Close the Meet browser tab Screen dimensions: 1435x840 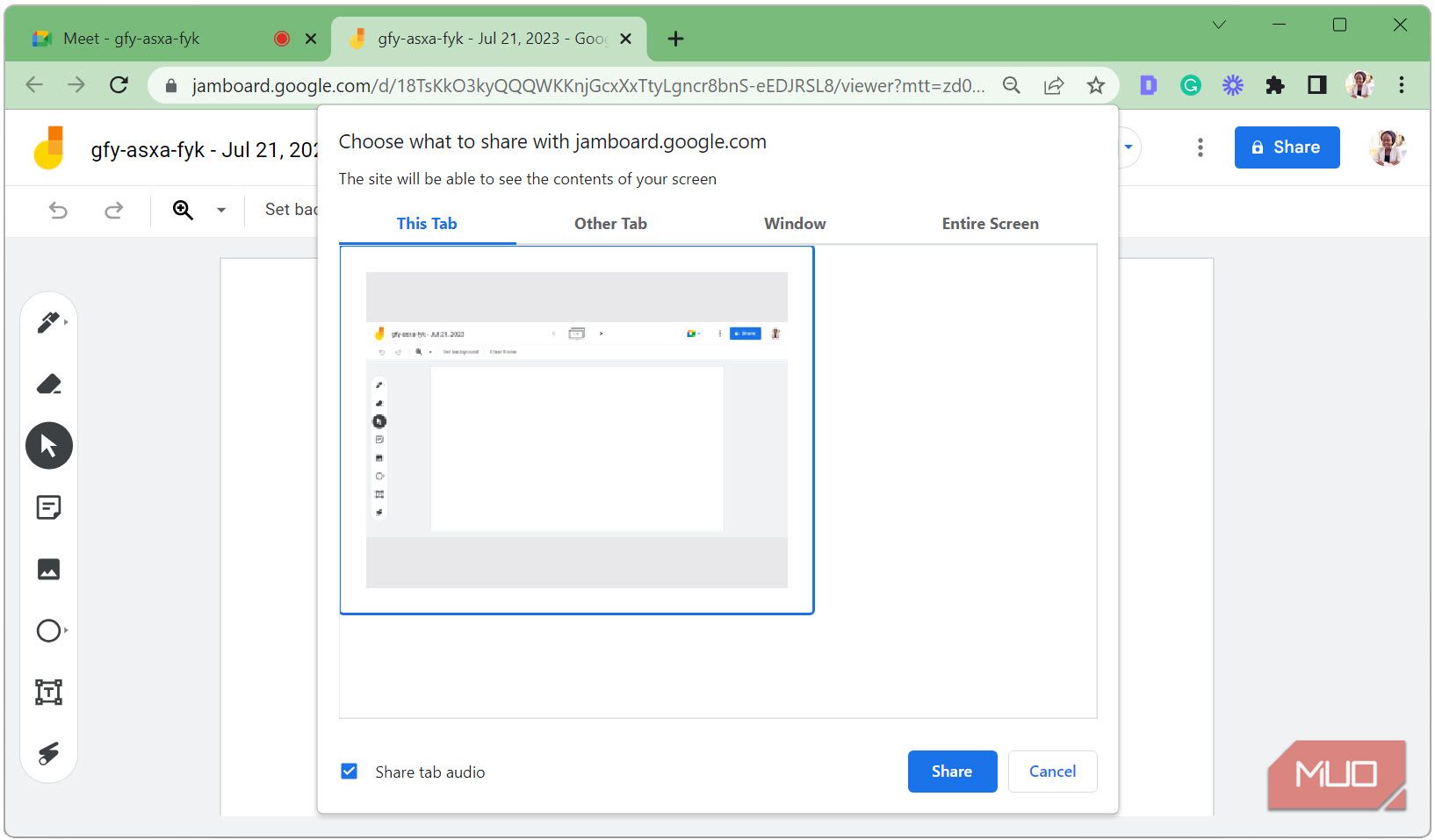click(311, 39)
